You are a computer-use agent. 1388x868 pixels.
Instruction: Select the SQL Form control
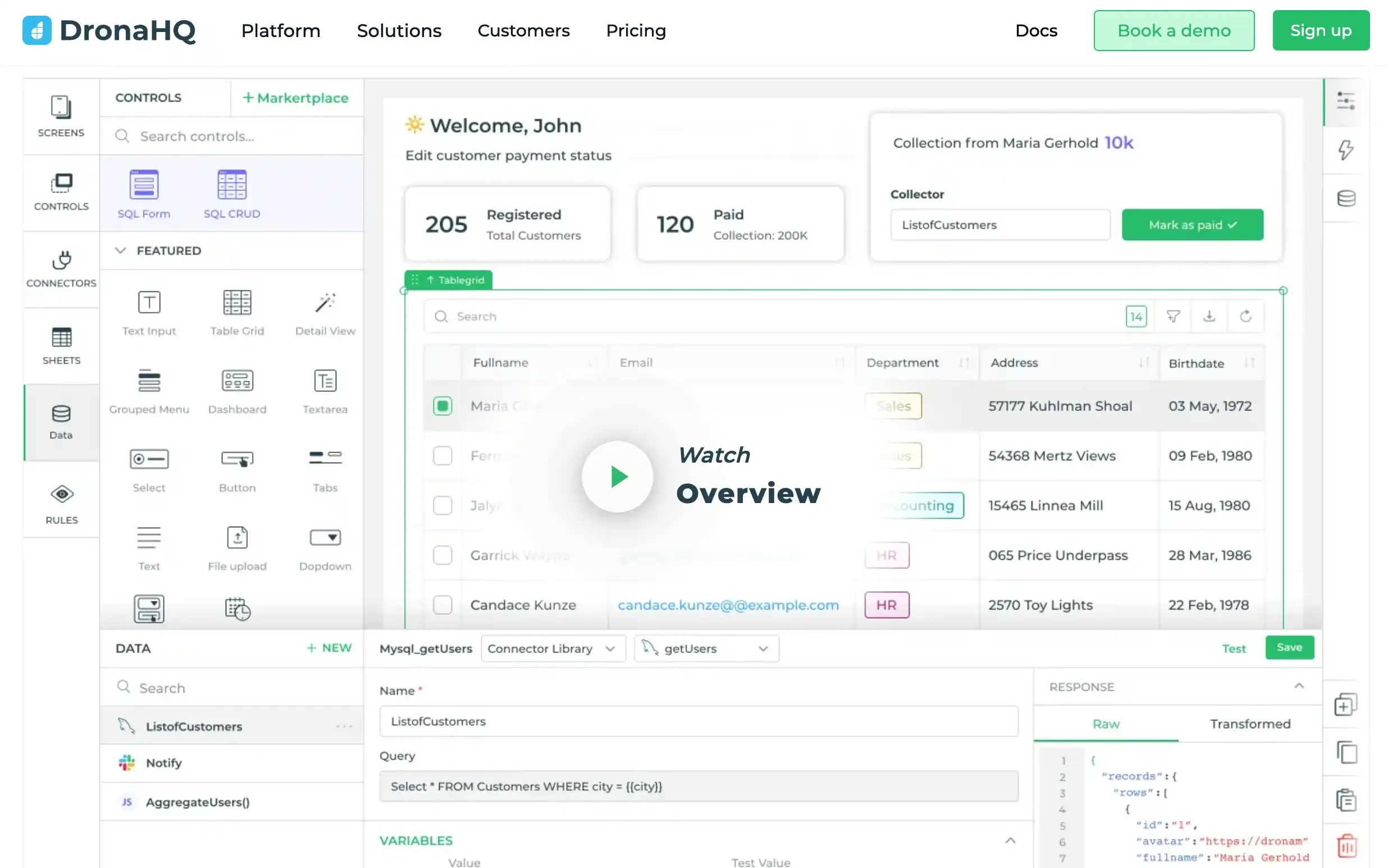[144, 194]
